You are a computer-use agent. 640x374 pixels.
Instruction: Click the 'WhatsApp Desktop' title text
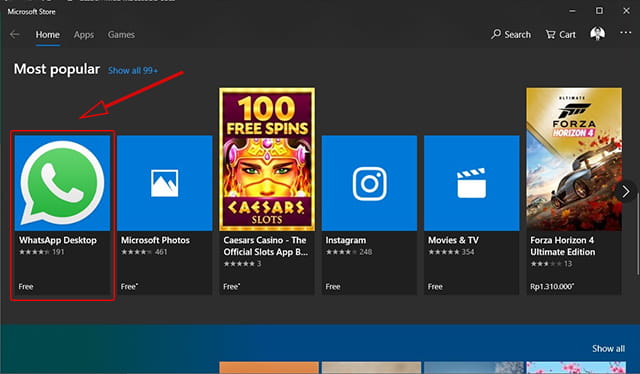[x=58, y=240]
